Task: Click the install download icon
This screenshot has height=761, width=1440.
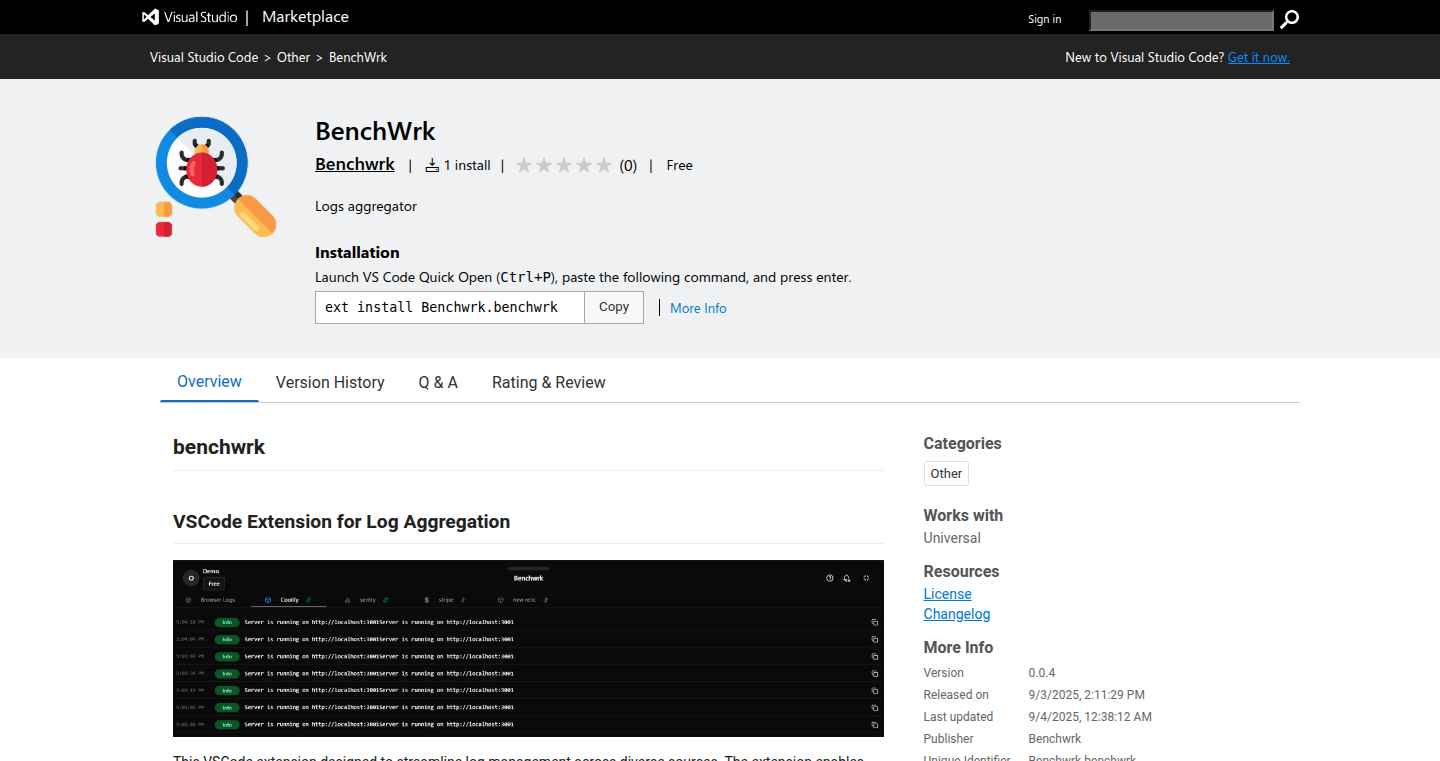Action: tap(432, 165)
